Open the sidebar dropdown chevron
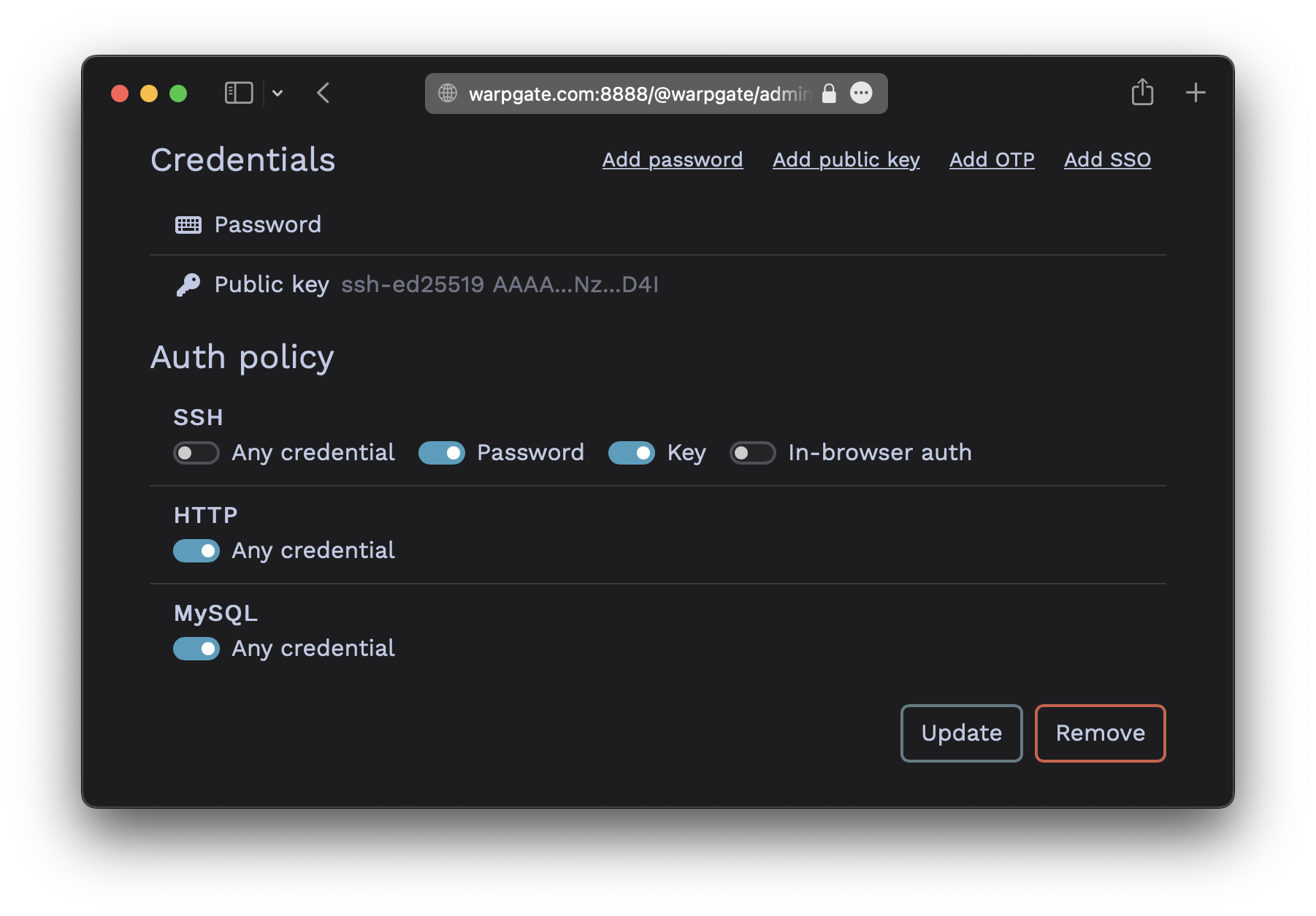 278,93
